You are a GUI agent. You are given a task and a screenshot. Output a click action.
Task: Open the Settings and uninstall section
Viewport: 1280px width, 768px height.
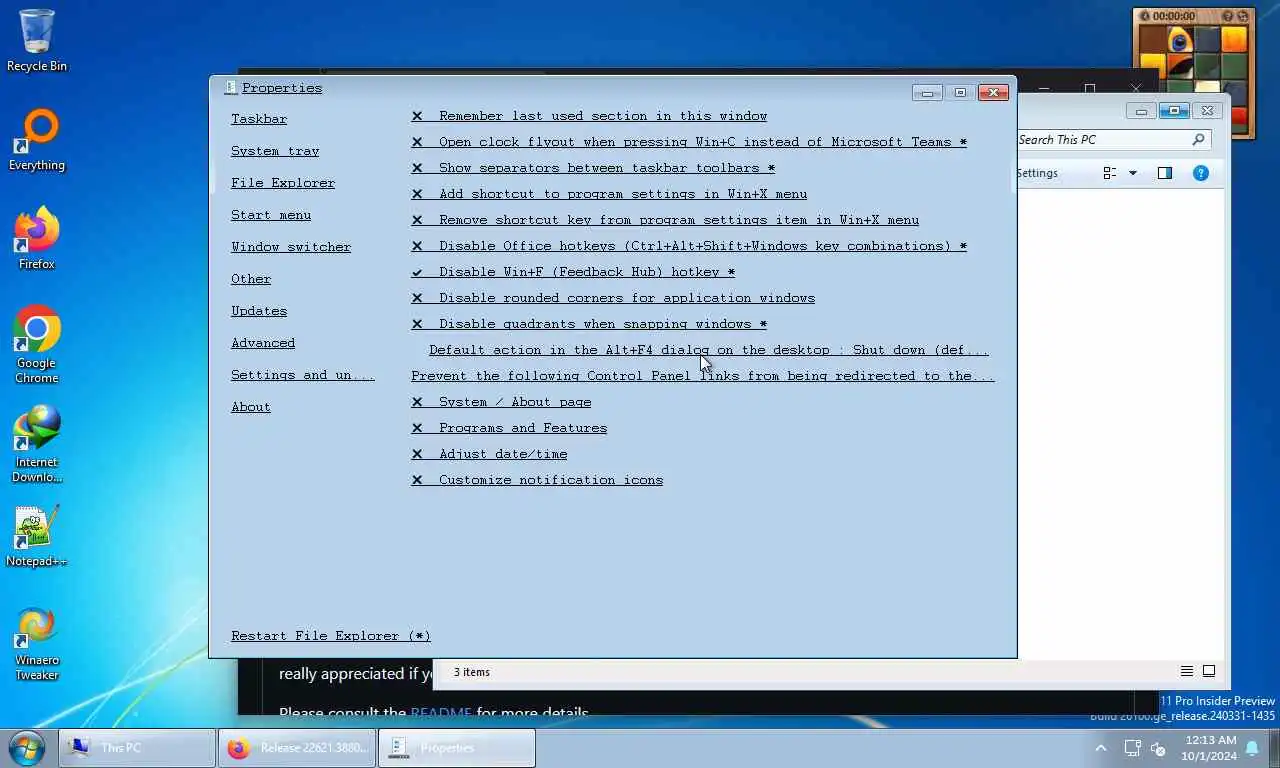click(303, 375)
